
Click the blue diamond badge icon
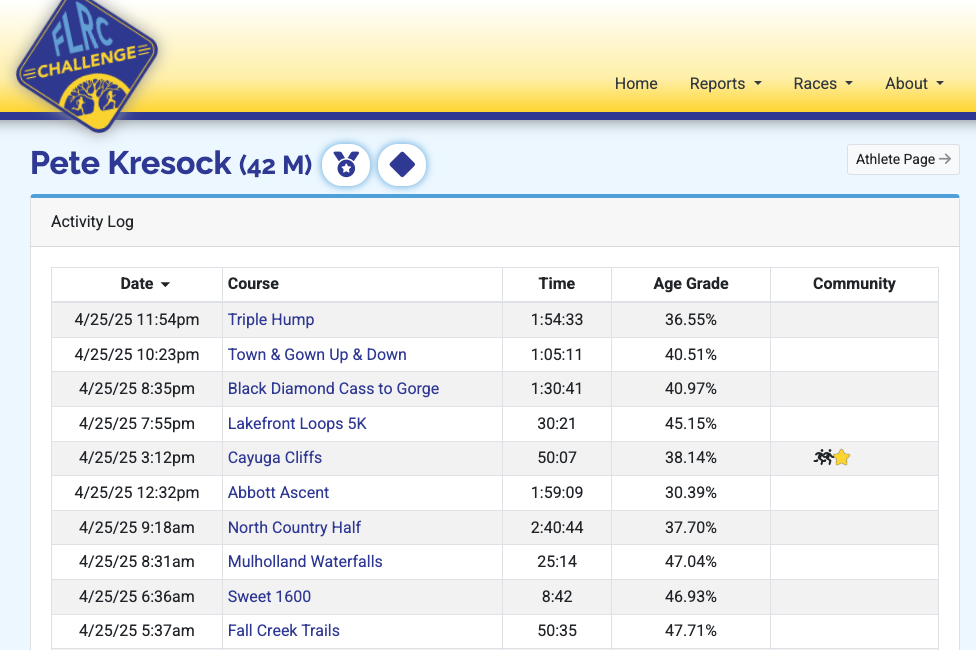(402, 165)
